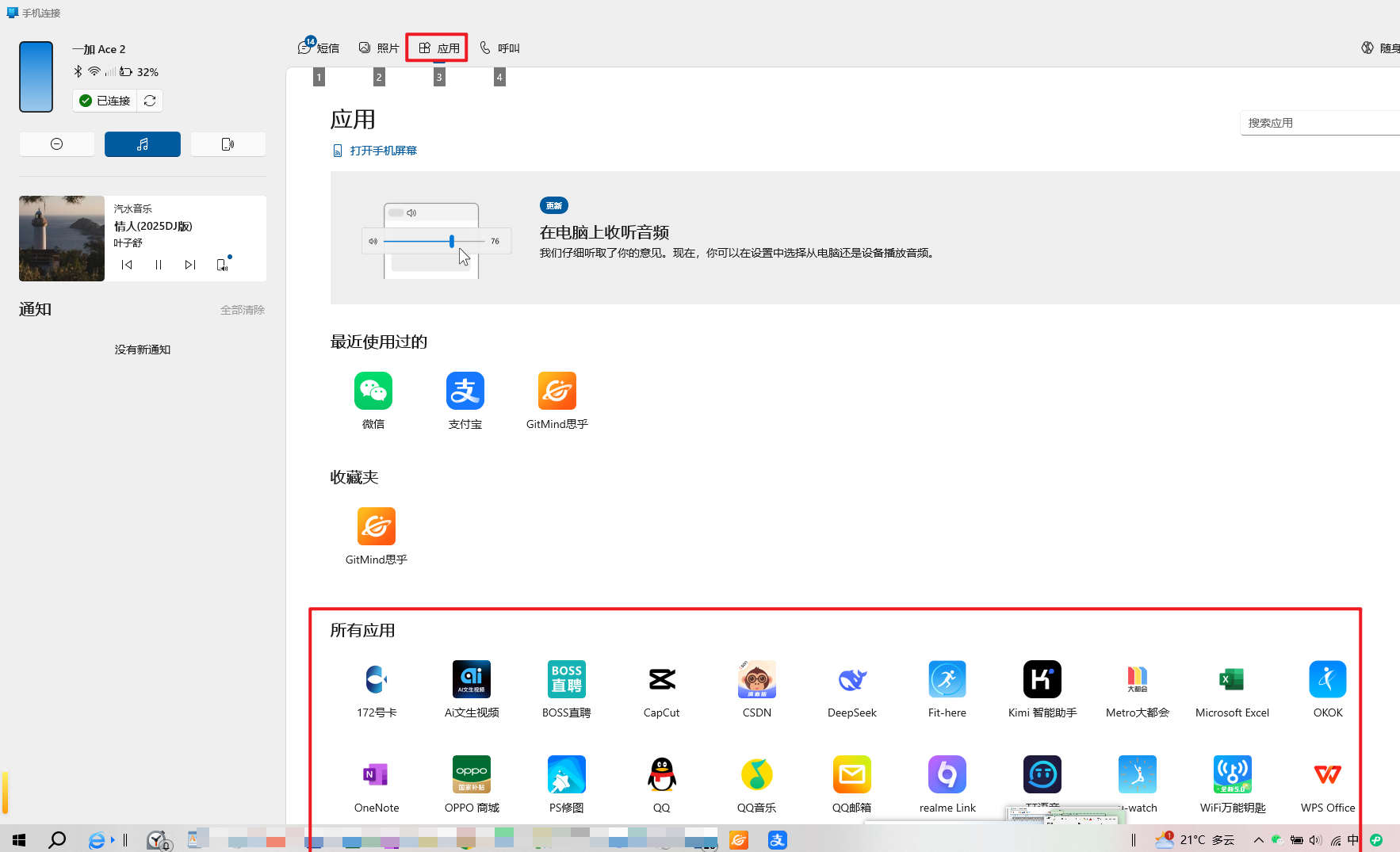The height and width of the screenshot is (852, 1400).
Task: Launch PS修图 app
Action: pos(567,774)
